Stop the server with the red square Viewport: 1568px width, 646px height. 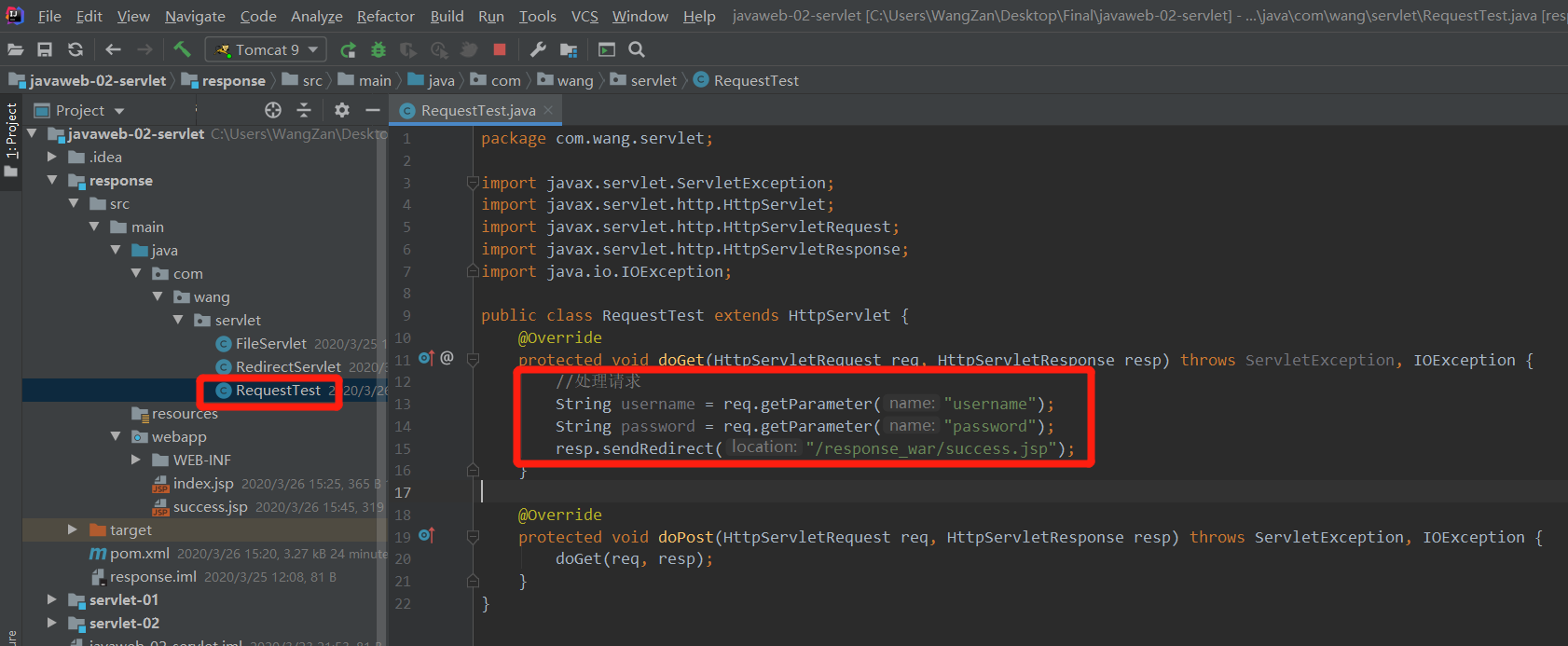pos(500,49)
